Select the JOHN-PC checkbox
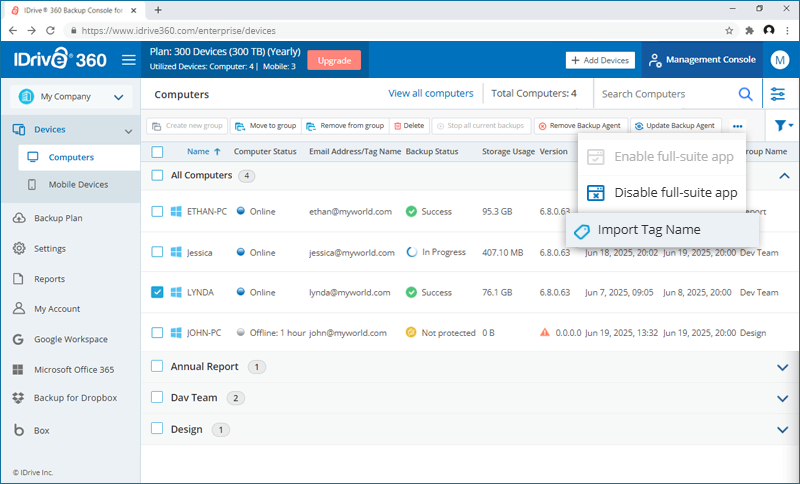 tap(157, 333)
